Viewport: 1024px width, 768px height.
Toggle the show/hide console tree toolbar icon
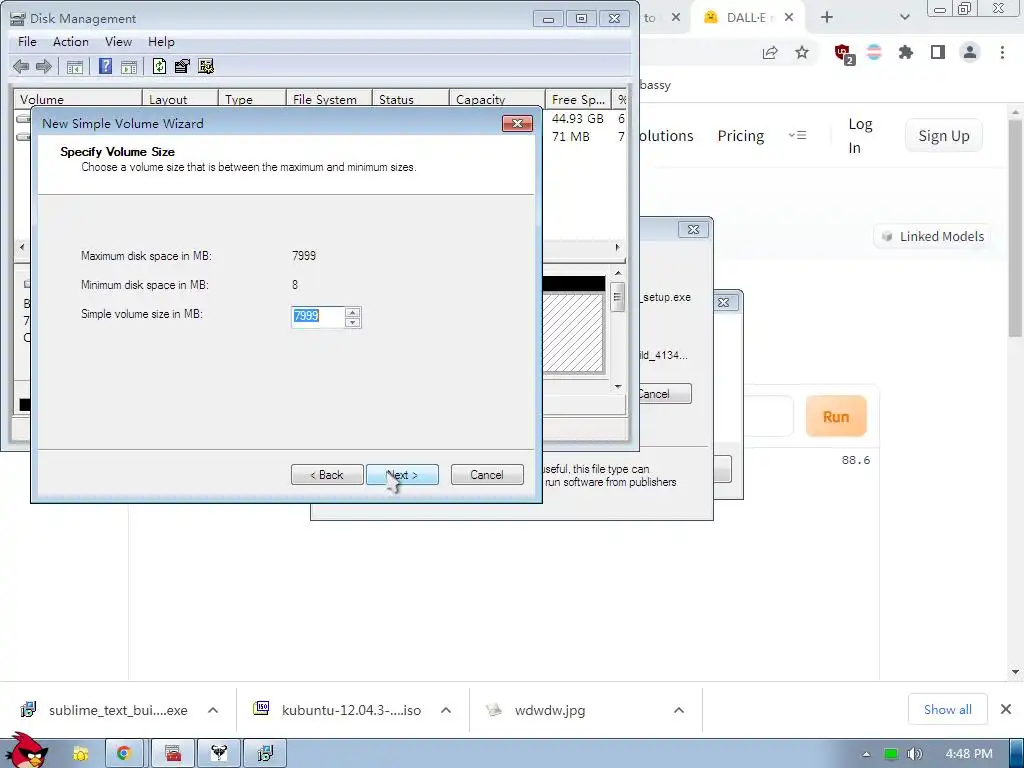[75, 66]
